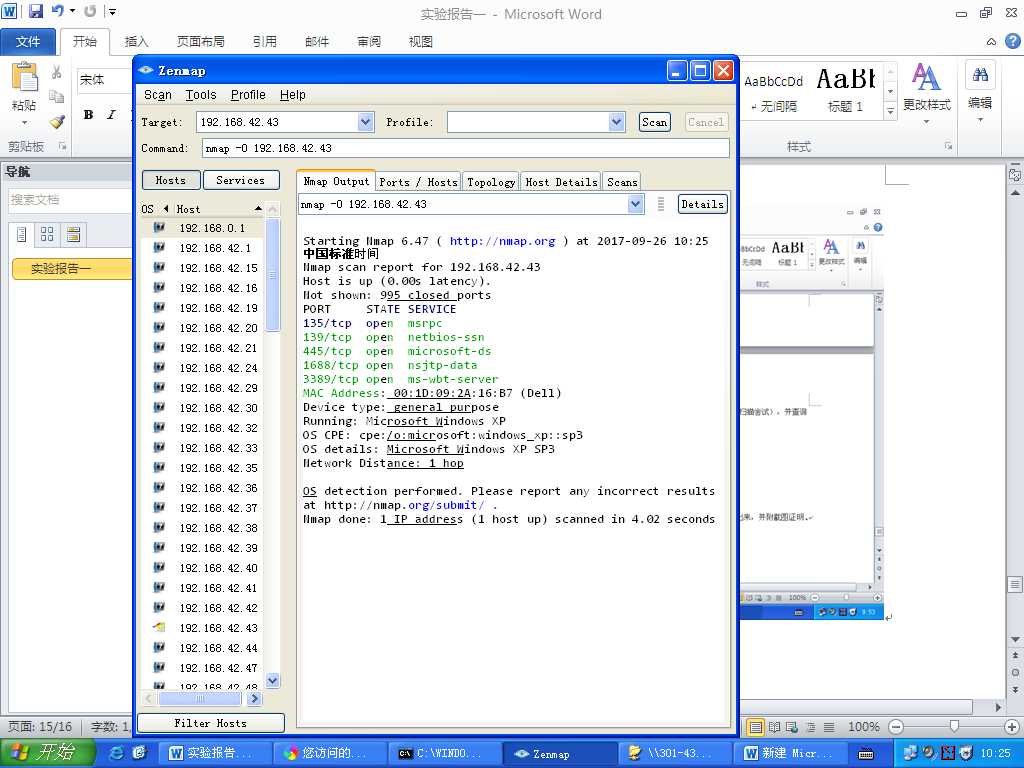The height and width of the screenshot is (768, 1024).
Task: Select host 192.168.42.20 in list
Action: pos(219,328)
